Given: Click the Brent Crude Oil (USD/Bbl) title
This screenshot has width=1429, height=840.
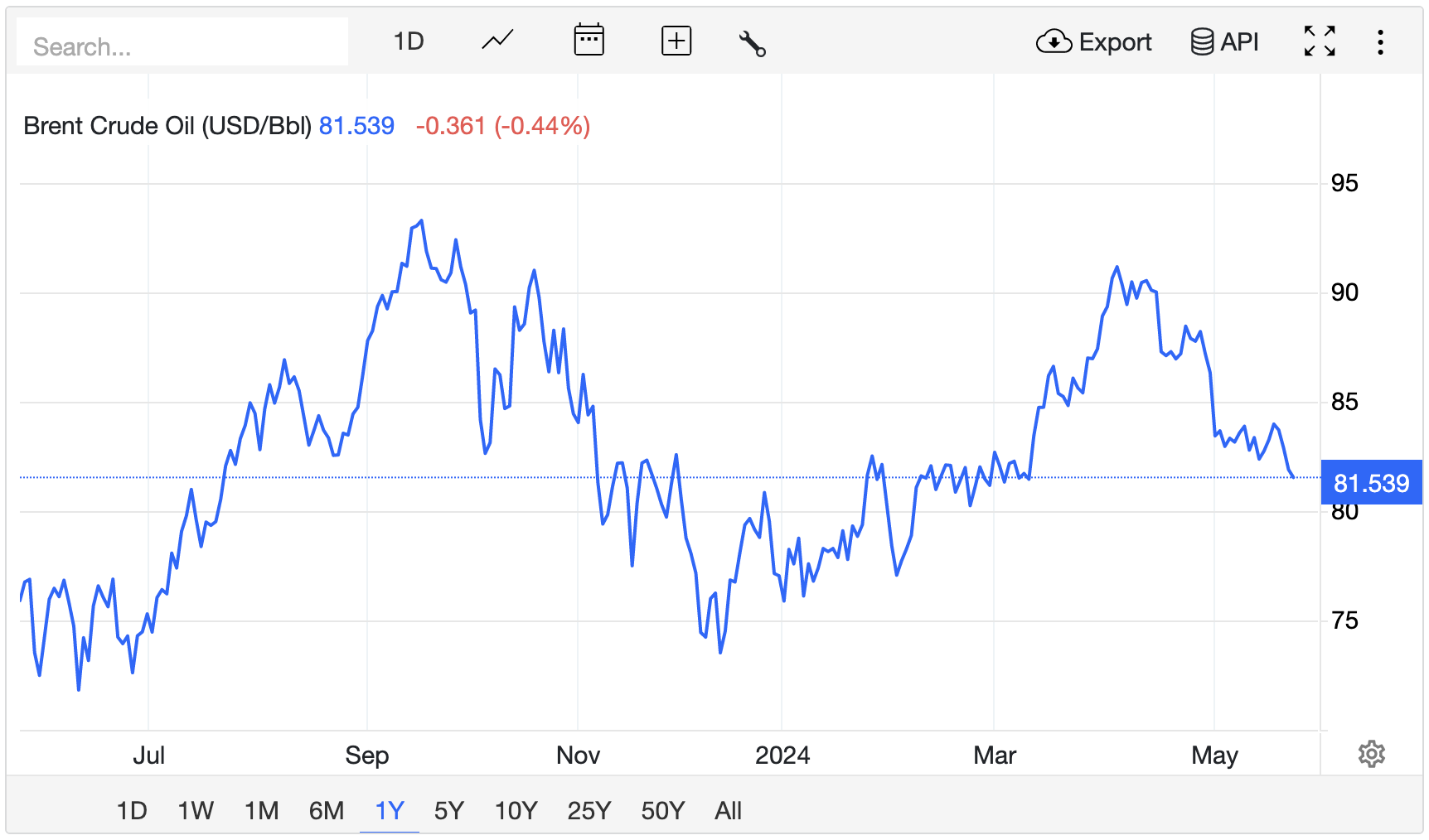Looking at the screenshot, I should (x=167, y=126).
